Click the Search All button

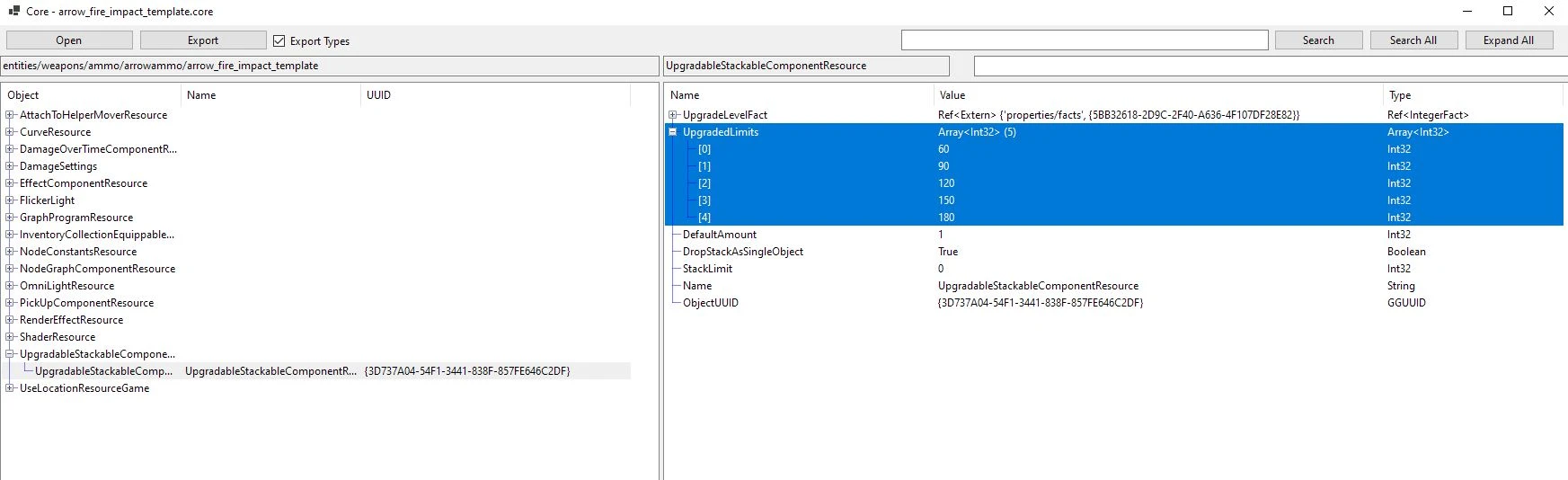1413,40
